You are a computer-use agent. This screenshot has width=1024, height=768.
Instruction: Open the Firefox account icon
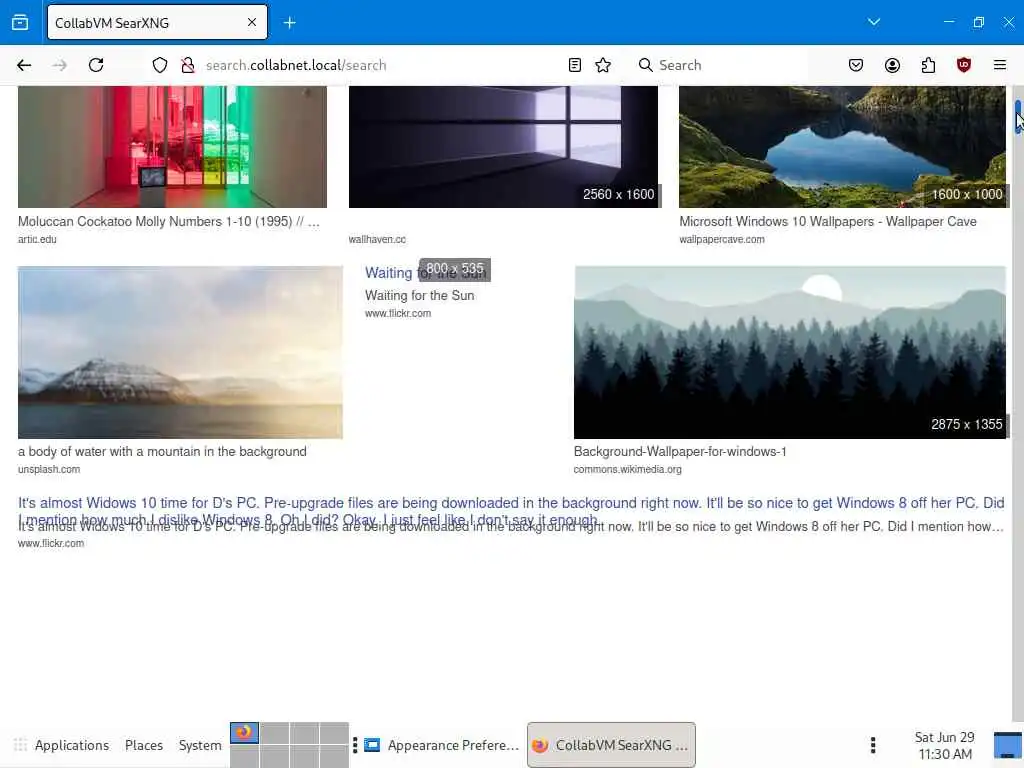click(892, 65)
